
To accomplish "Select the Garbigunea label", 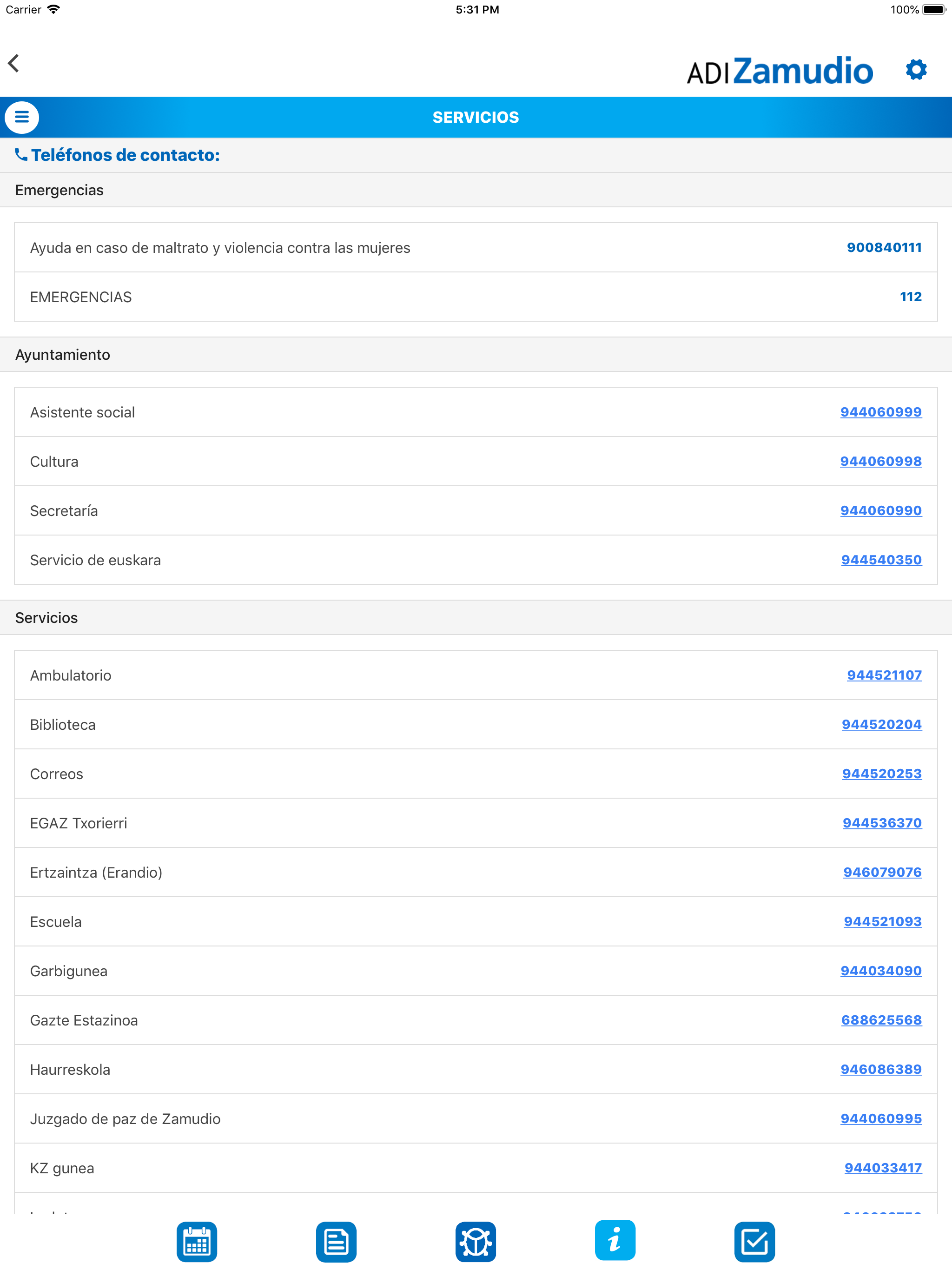I will click(69, 972).
